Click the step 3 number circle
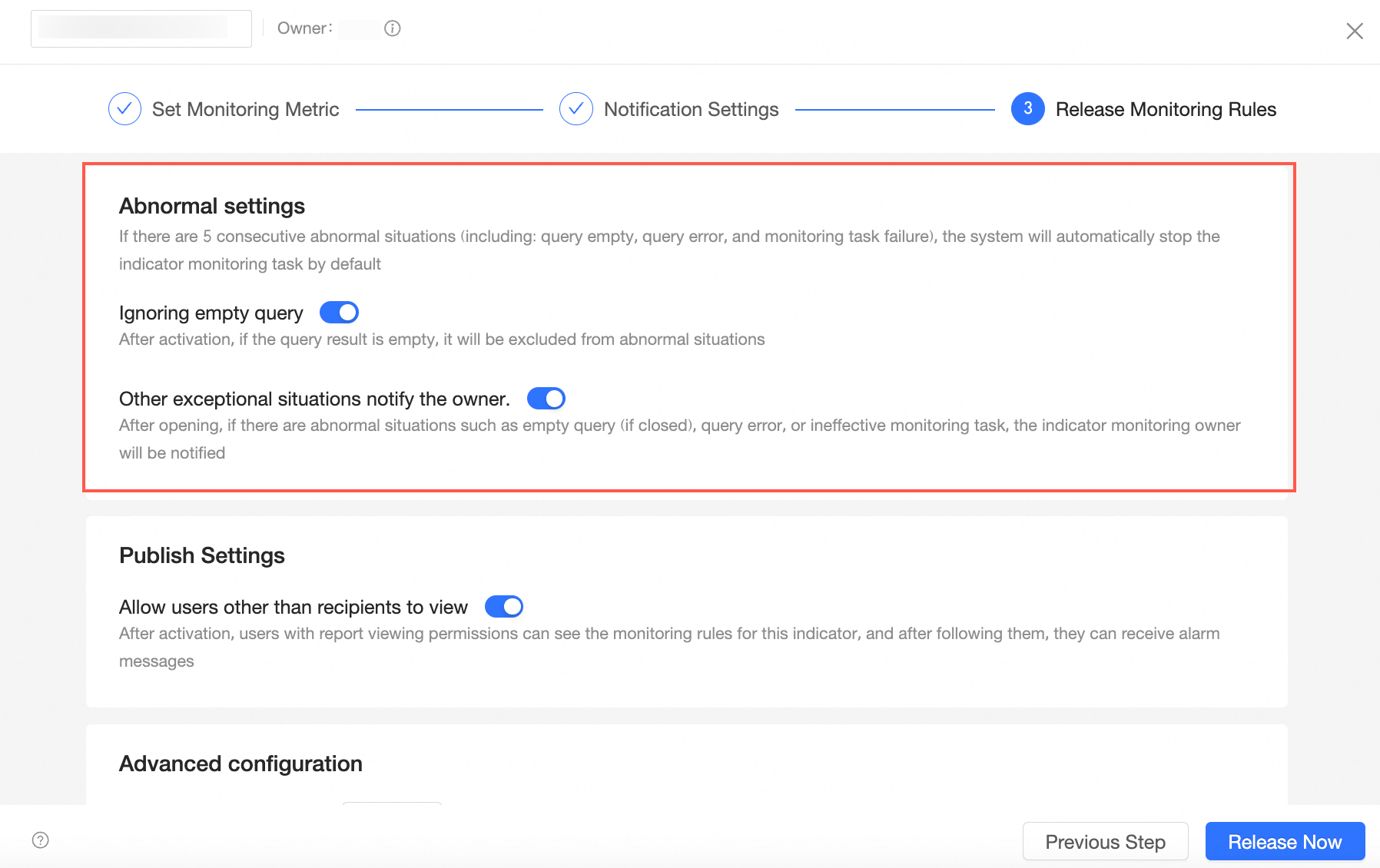Viewport: 1380px width, 868px height. click(x=1027, y=109)
